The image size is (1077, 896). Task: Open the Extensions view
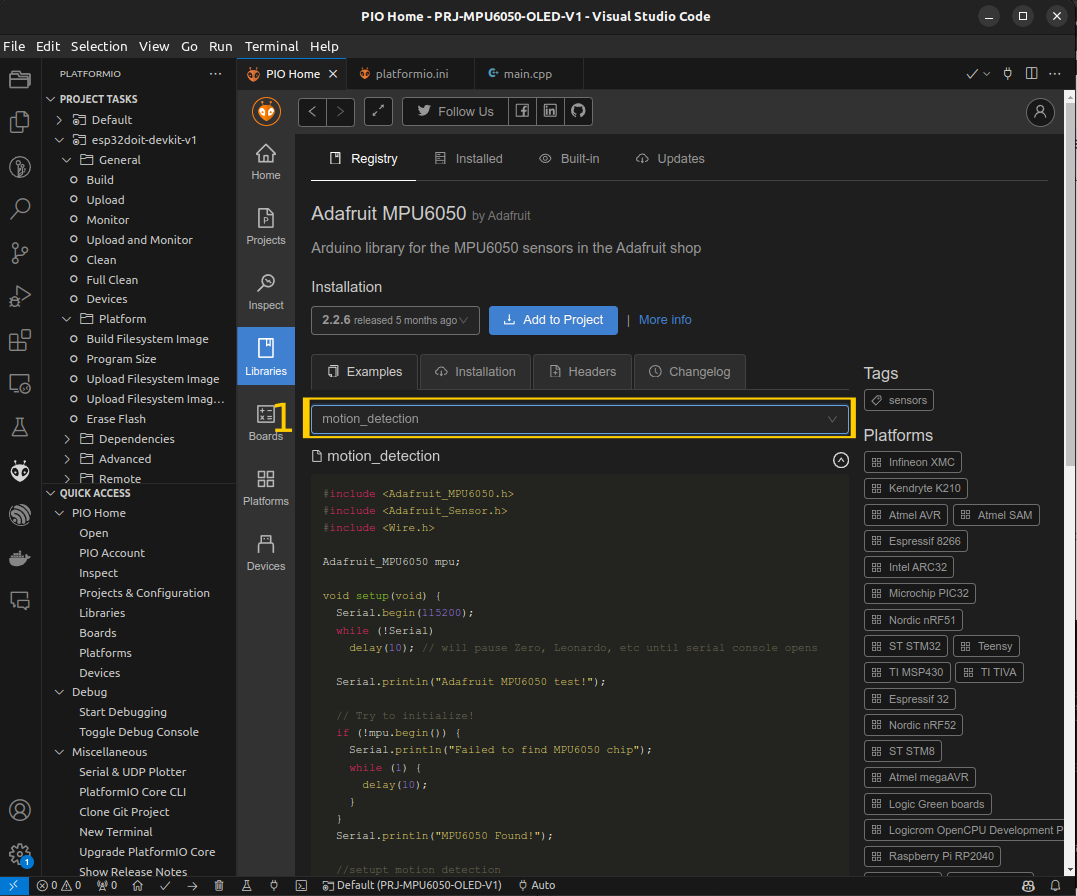coord(20,340)
